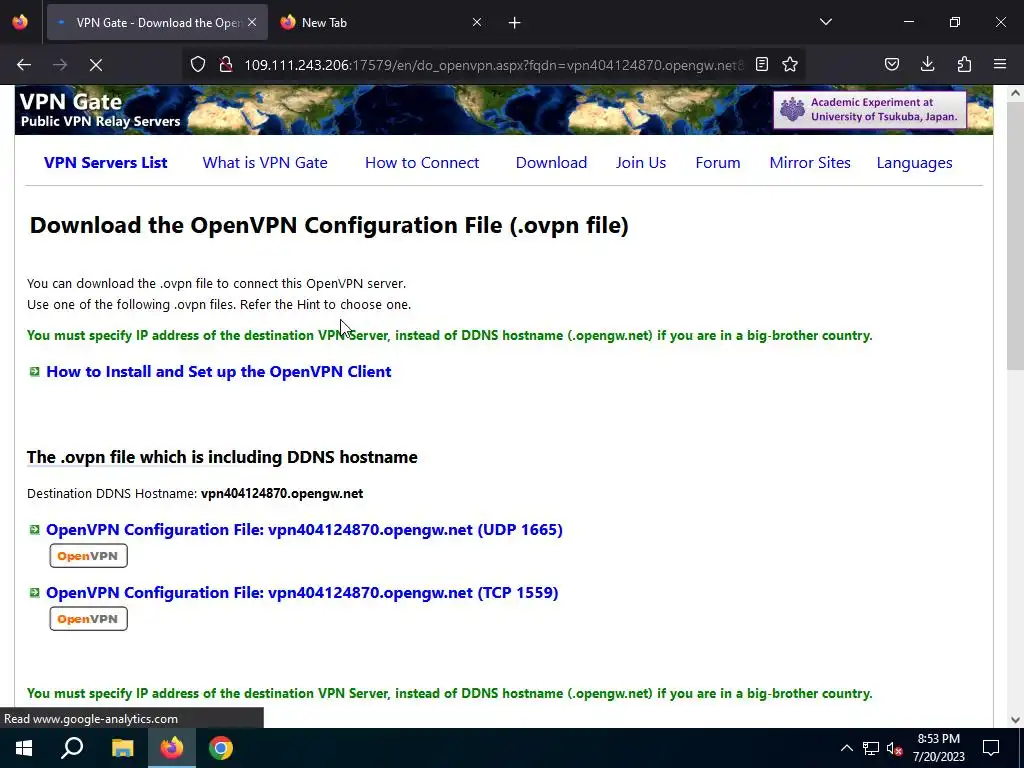The height and width of the screenshot is (768, 1024).
Task: Visit the Forum link
Action: [718, 163]
